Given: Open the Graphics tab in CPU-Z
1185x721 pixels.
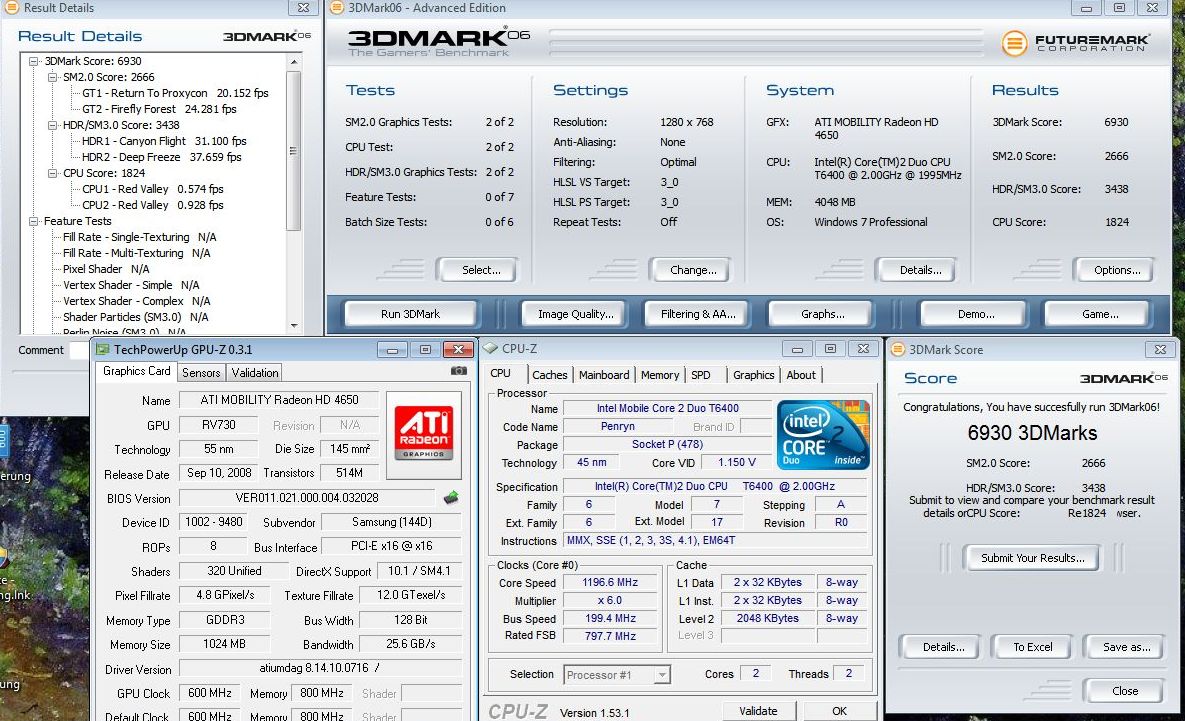Looking at the screenshot, I should tap(753, 375).
